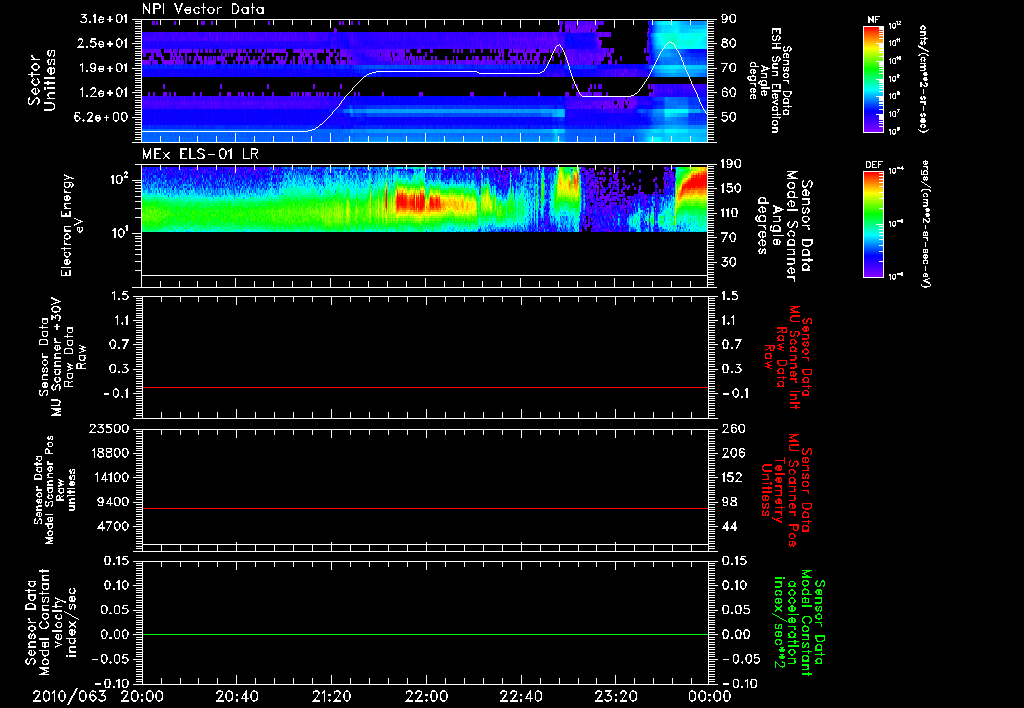Click the 23:20 time tick label
The image size is (1024, 708).
pyautogui.click(x=615, y=696)
